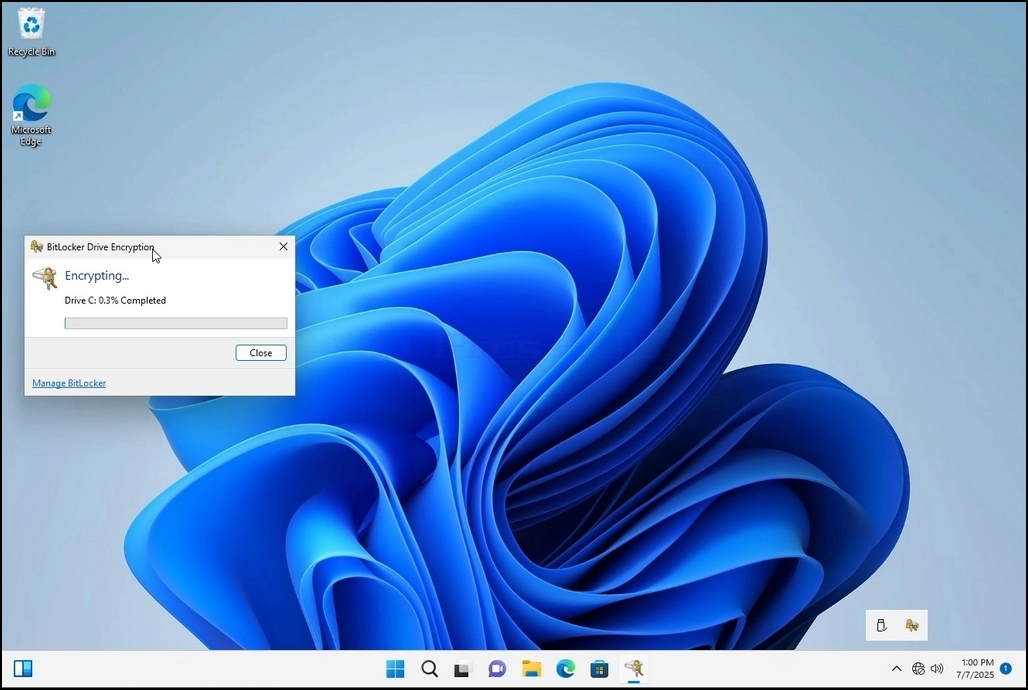Toggle the hidden icons chevron in tray

pos(896,668)
